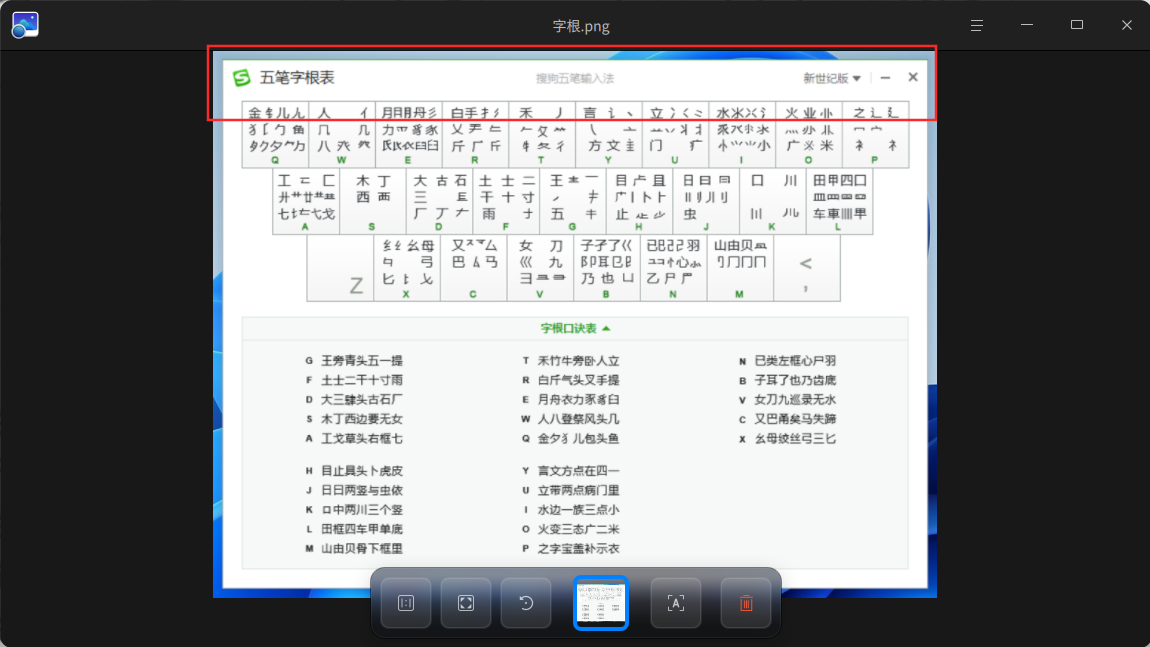Viewport: 1150px width, 647px height.
Task: Run text recognition (OCR) on image
Action: pos(675,603)
